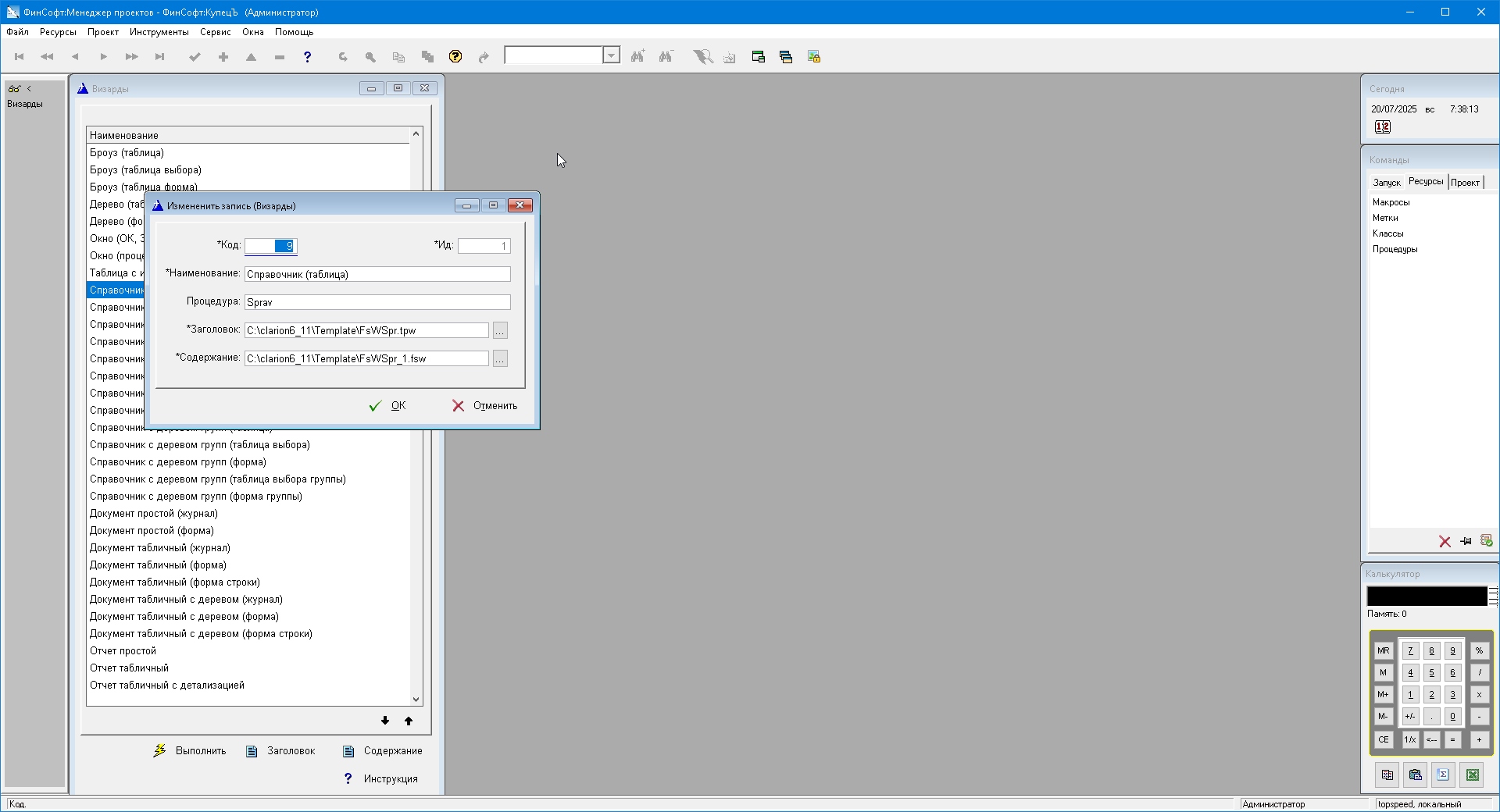Click the Отменить button in dialog
Viewport: 1500px width, 812px height.
click(x=485, y=406)
